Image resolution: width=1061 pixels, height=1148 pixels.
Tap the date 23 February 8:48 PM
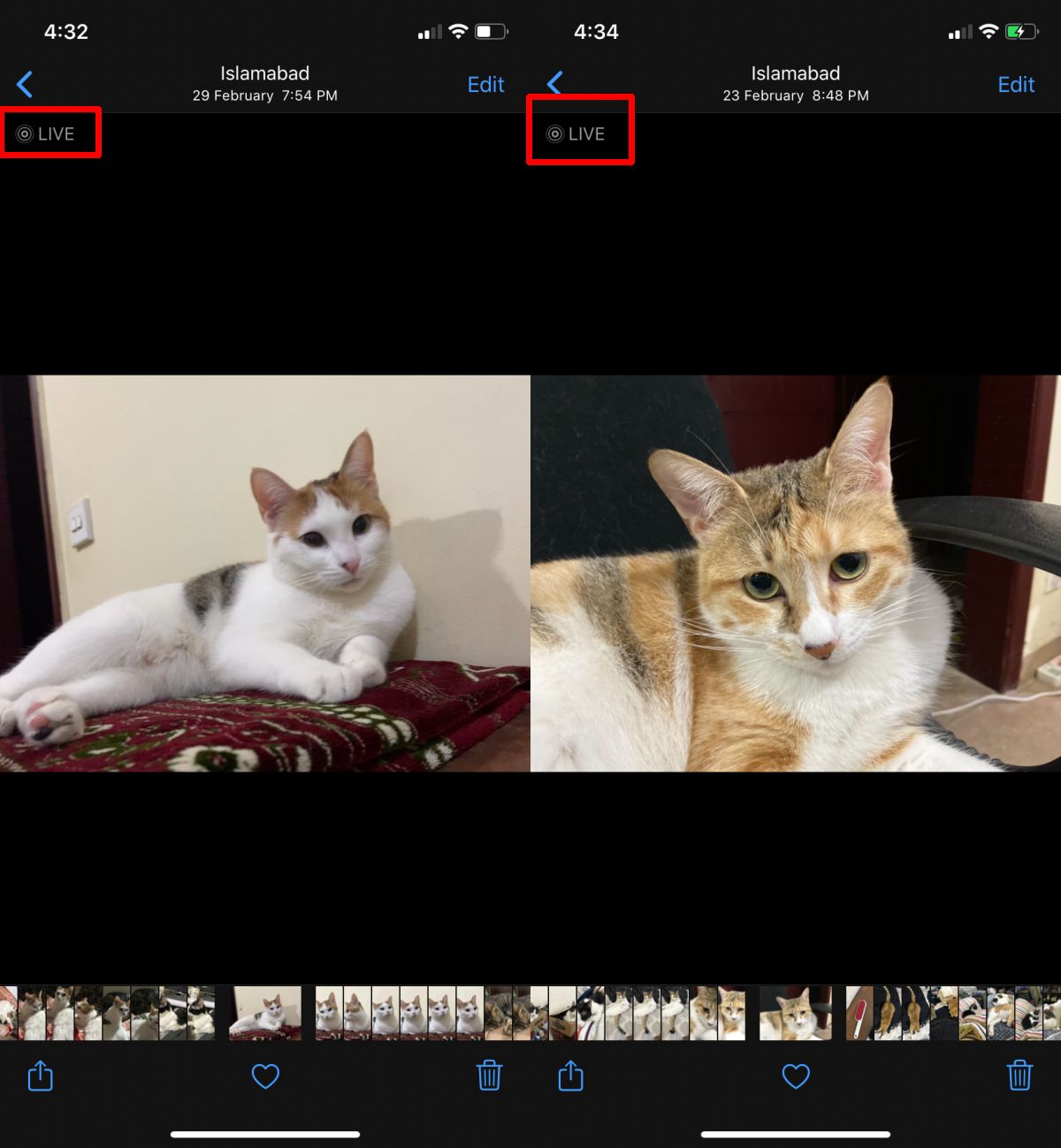click(x=796, y=95)
